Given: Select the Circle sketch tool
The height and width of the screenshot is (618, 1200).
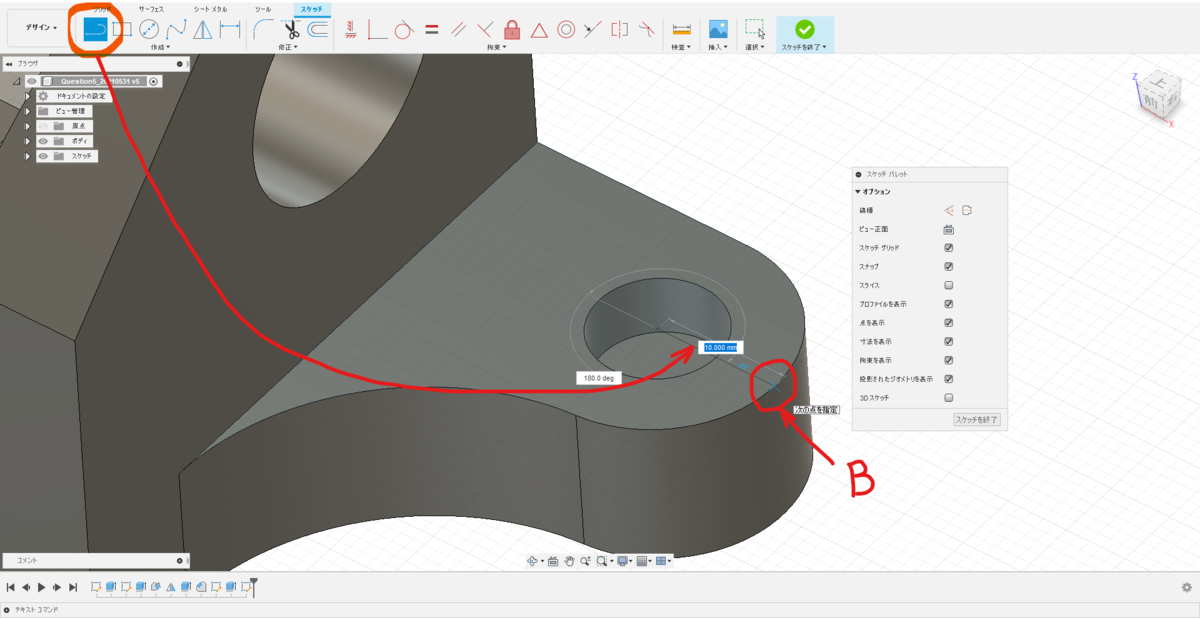Looking at the screenshot, I should point(149,29).
